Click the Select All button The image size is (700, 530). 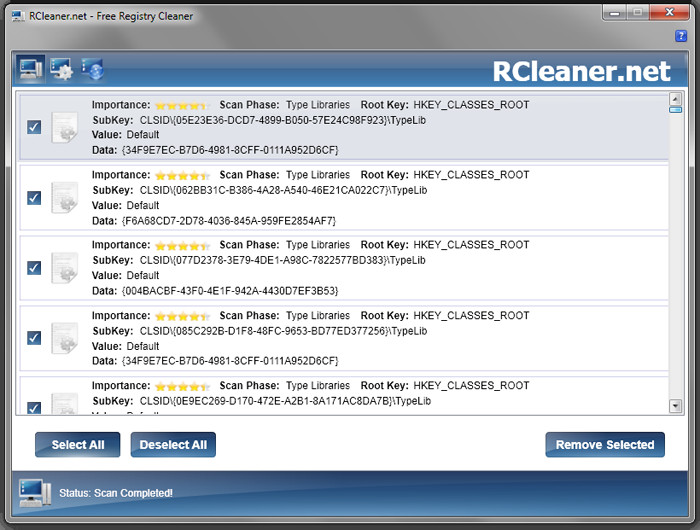pos(78,445)
